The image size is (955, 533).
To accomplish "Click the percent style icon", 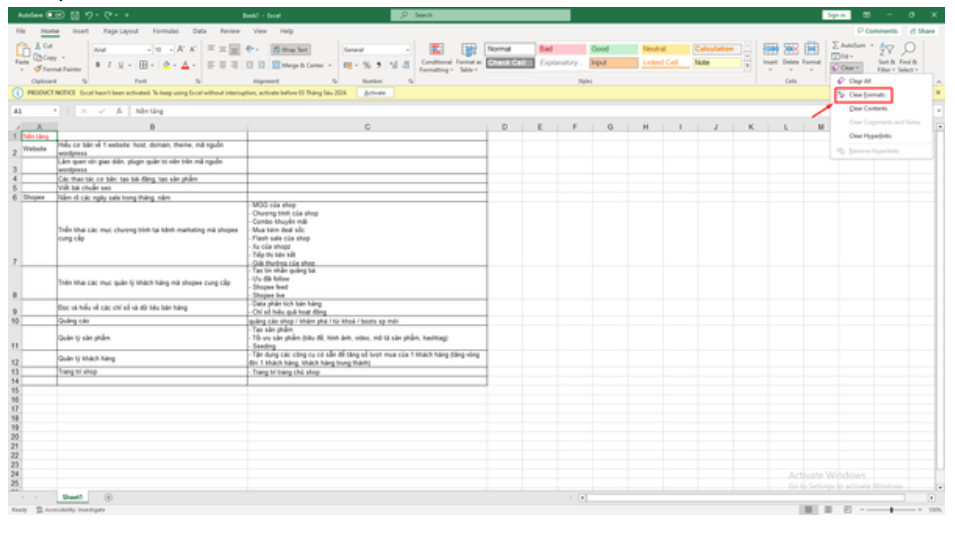I will pyautogui.click(x=367, y=65).
